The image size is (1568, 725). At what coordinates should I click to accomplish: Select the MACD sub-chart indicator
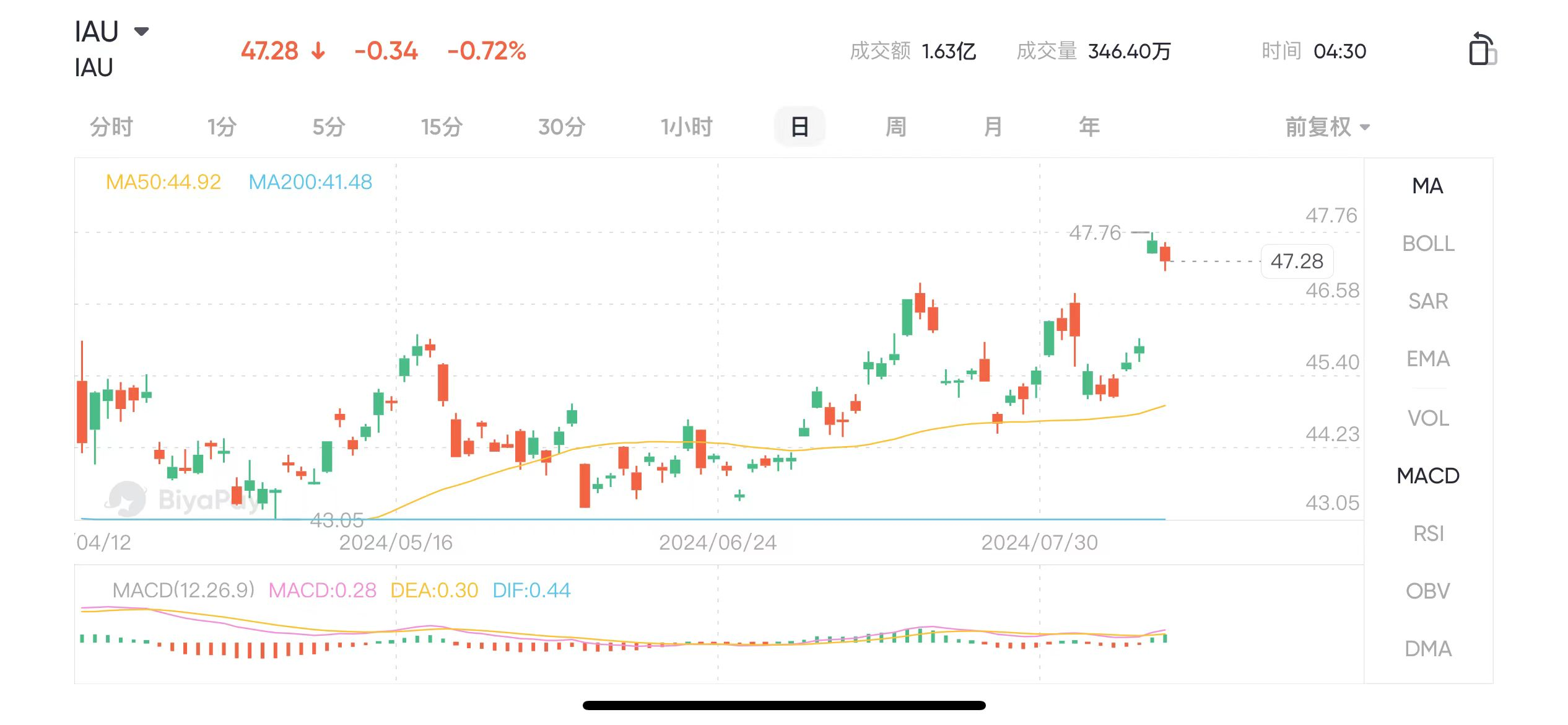click(x=1428, y=476)
